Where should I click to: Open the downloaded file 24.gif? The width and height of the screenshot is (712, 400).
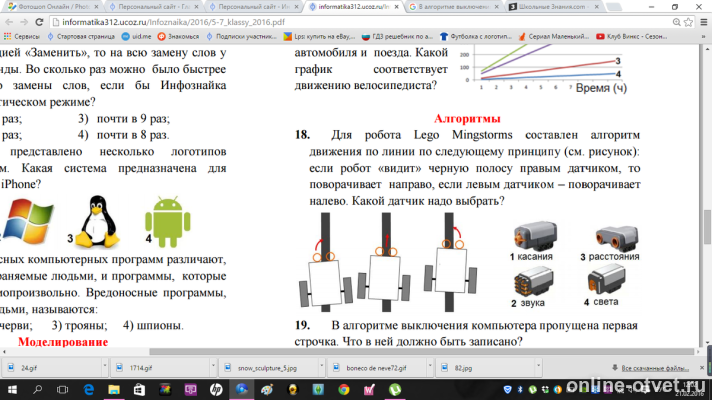tap(52, 368)
